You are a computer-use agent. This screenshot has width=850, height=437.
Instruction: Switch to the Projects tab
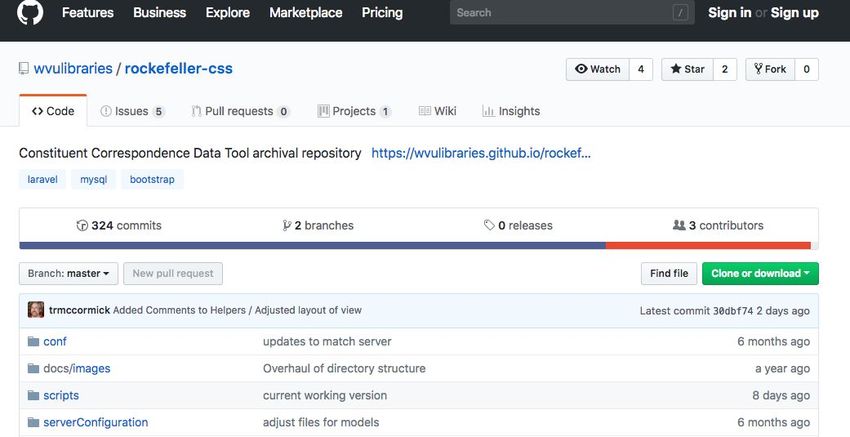pyautogui.click(x=354, y=111)
